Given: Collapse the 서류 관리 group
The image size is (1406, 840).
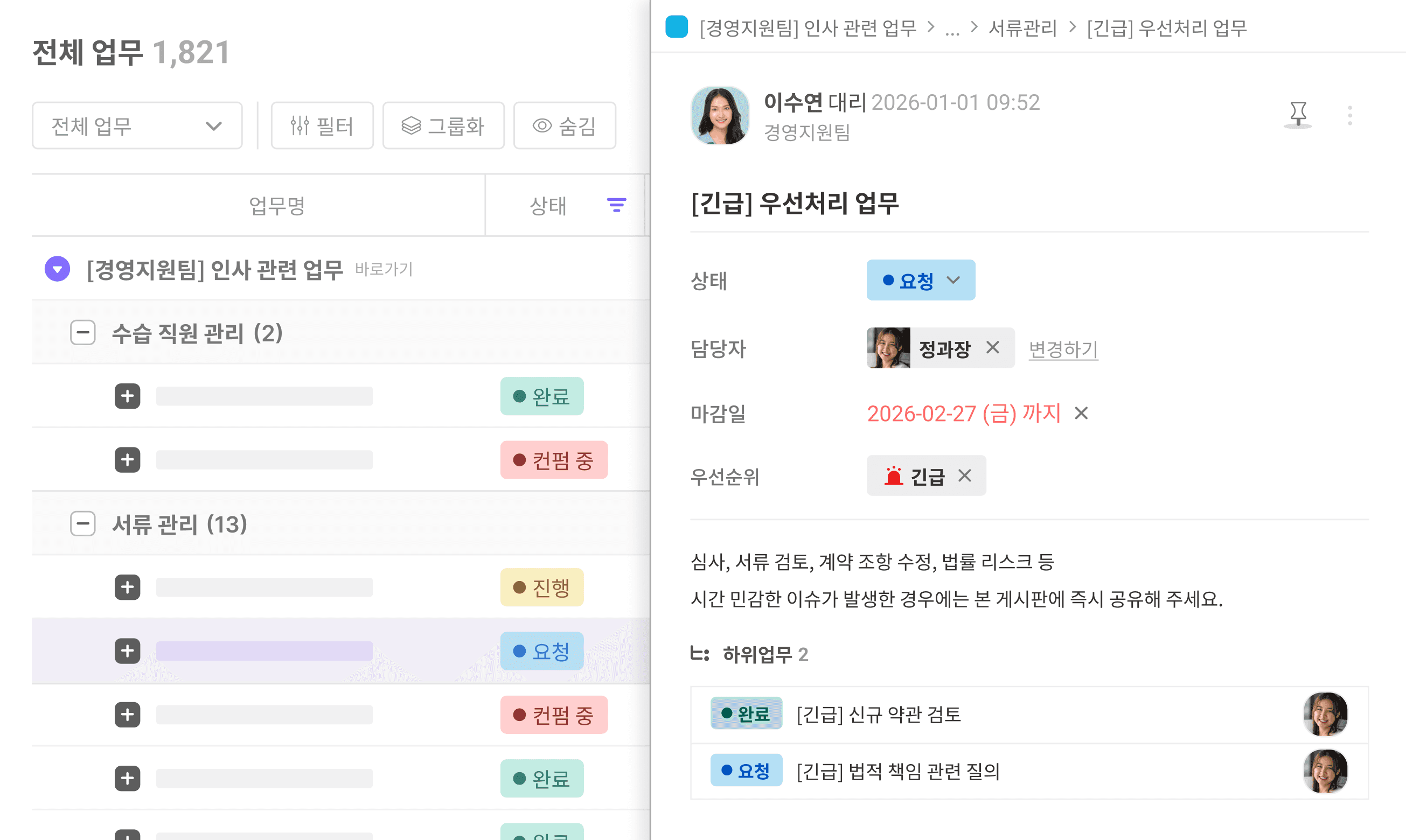Looking at the screenshot, I should tap(82, 523).
